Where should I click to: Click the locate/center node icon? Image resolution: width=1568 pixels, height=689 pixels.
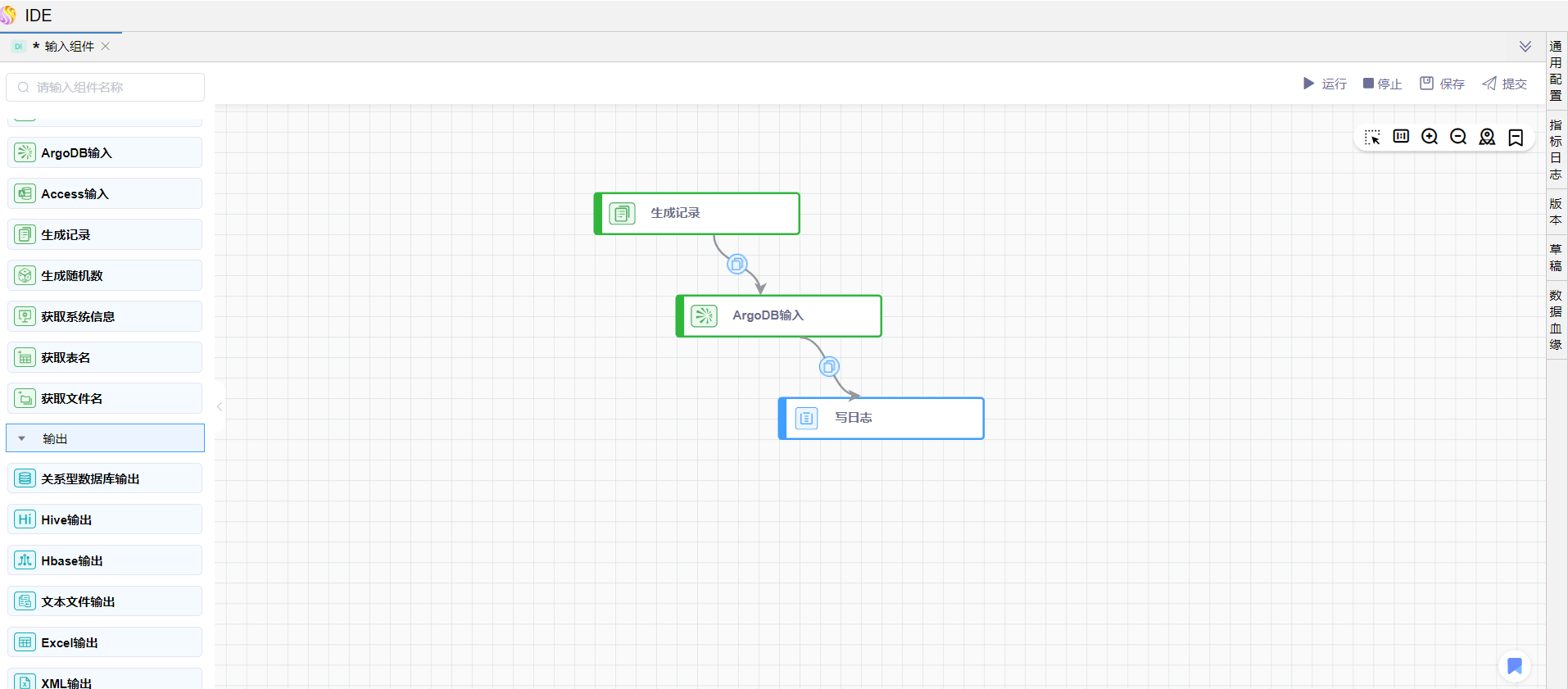point(1487,137)
